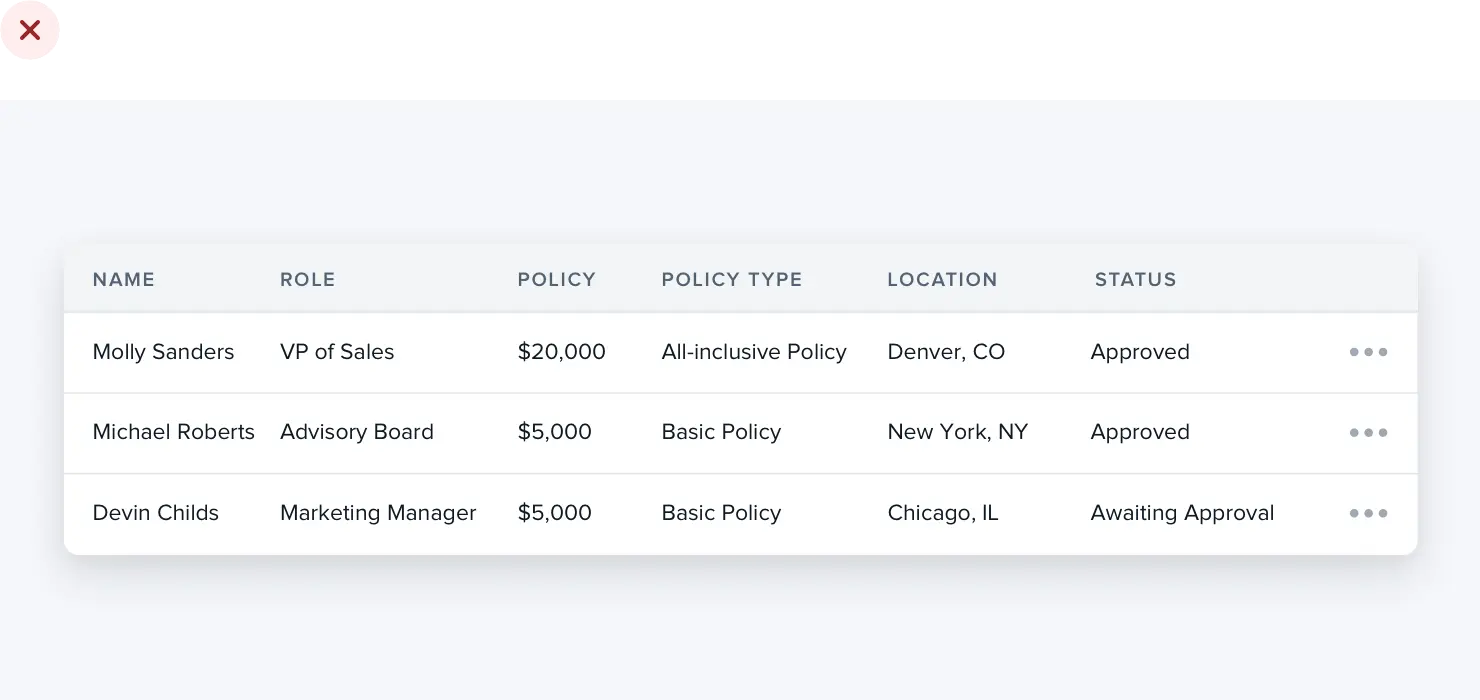Select the Molly Sanders name cell
The height and width of the screenshot is (700, 1480).
point(163,352)
